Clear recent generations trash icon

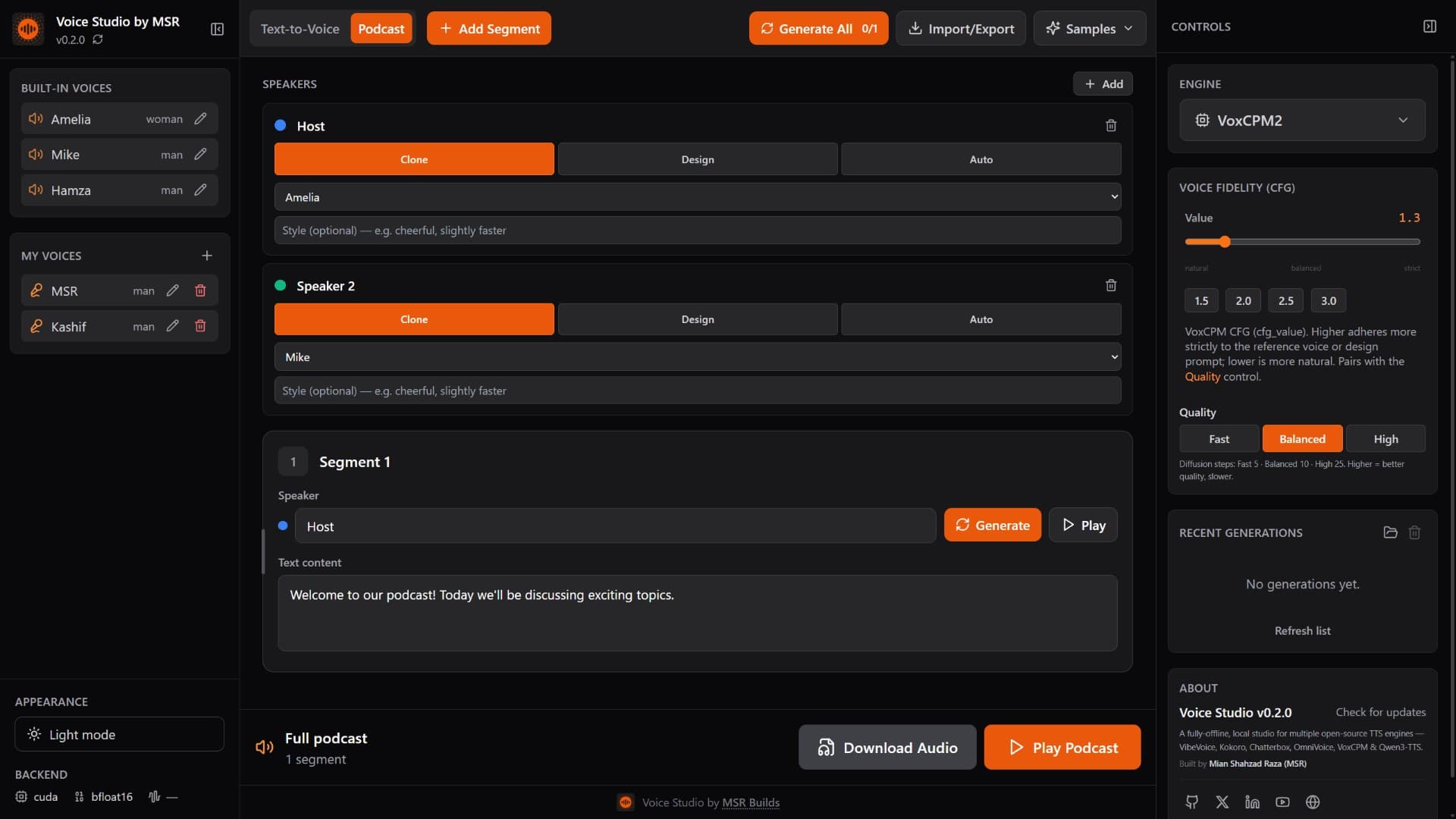click(x=1414, y=532)
